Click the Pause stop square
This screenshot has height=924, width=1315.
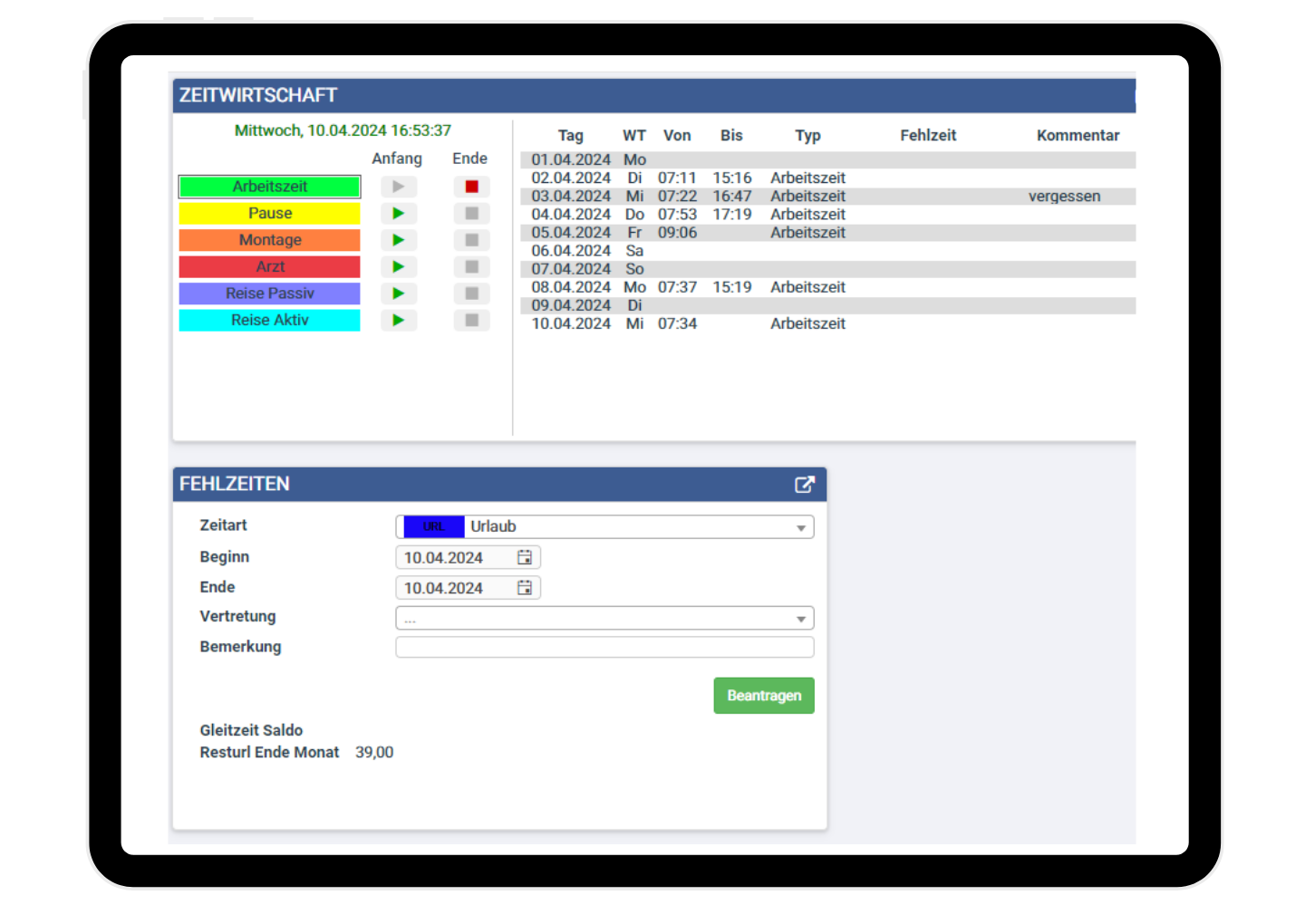[471, 214]
